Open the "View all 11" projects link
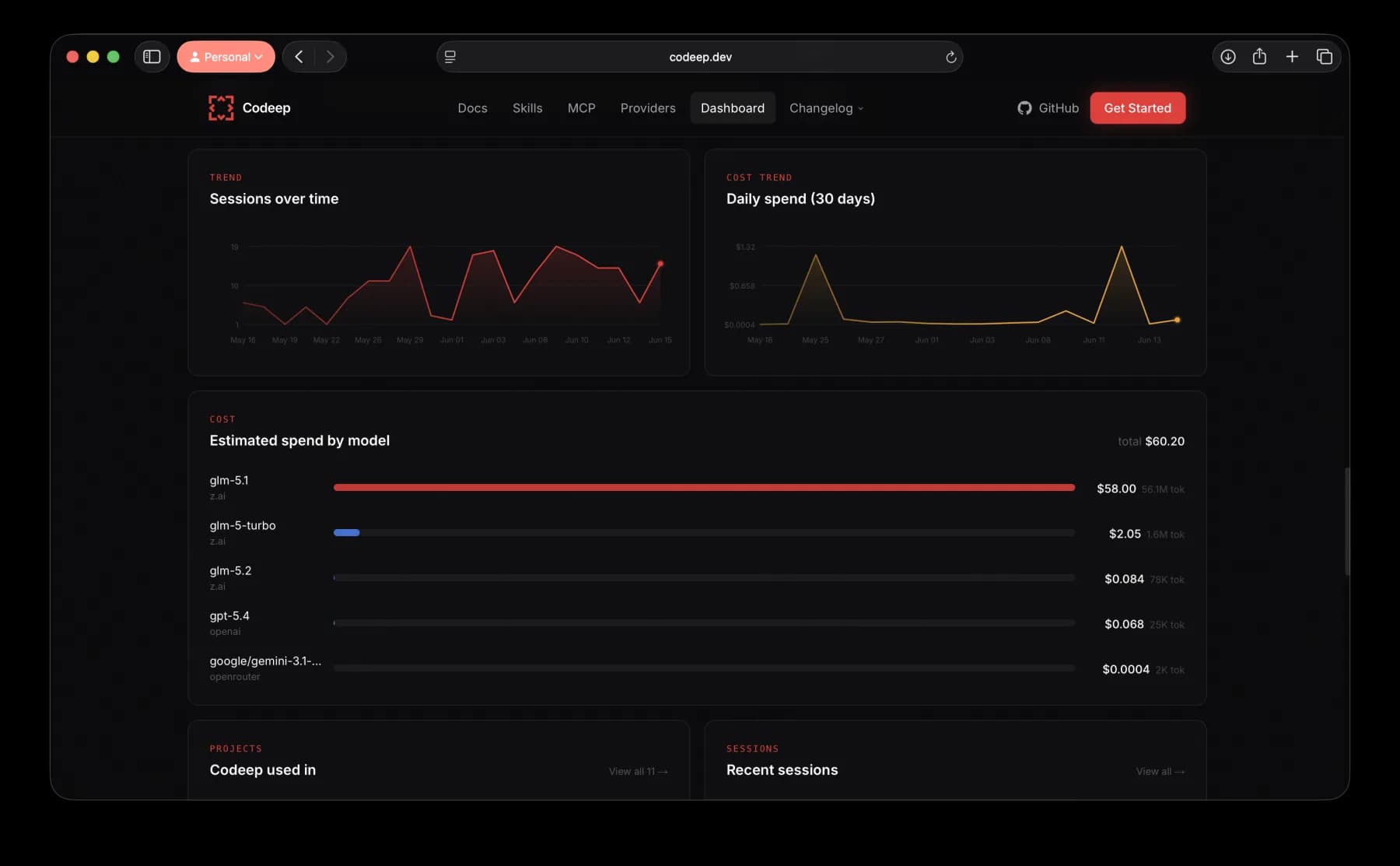 pos(638,772)
